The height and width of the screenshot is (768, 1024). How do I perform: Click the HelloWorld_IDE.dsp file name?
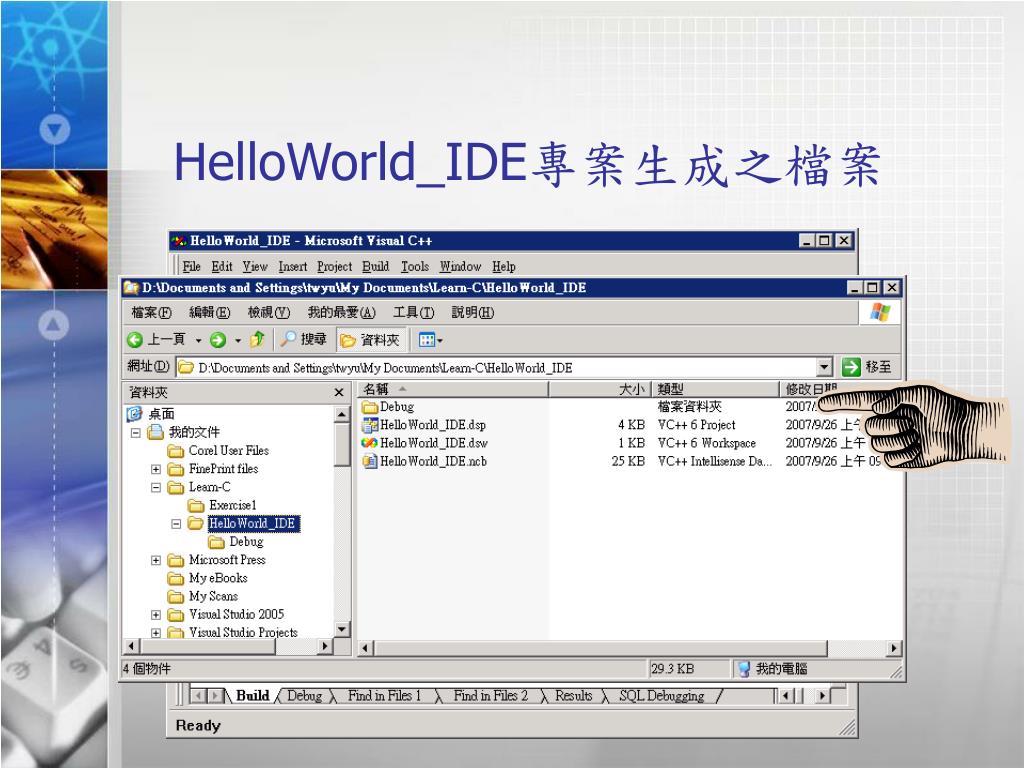click(x=433, y=425)
